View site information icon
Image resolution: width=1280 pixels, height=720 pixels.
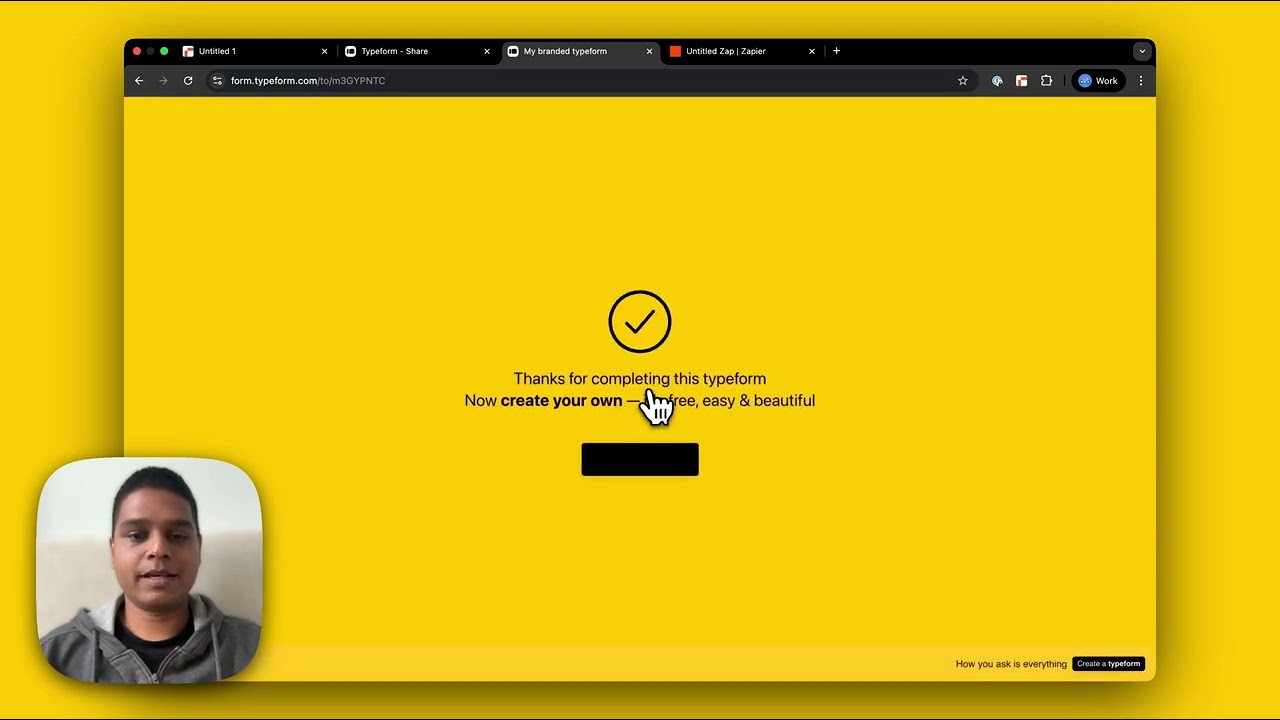click(217, 81)
